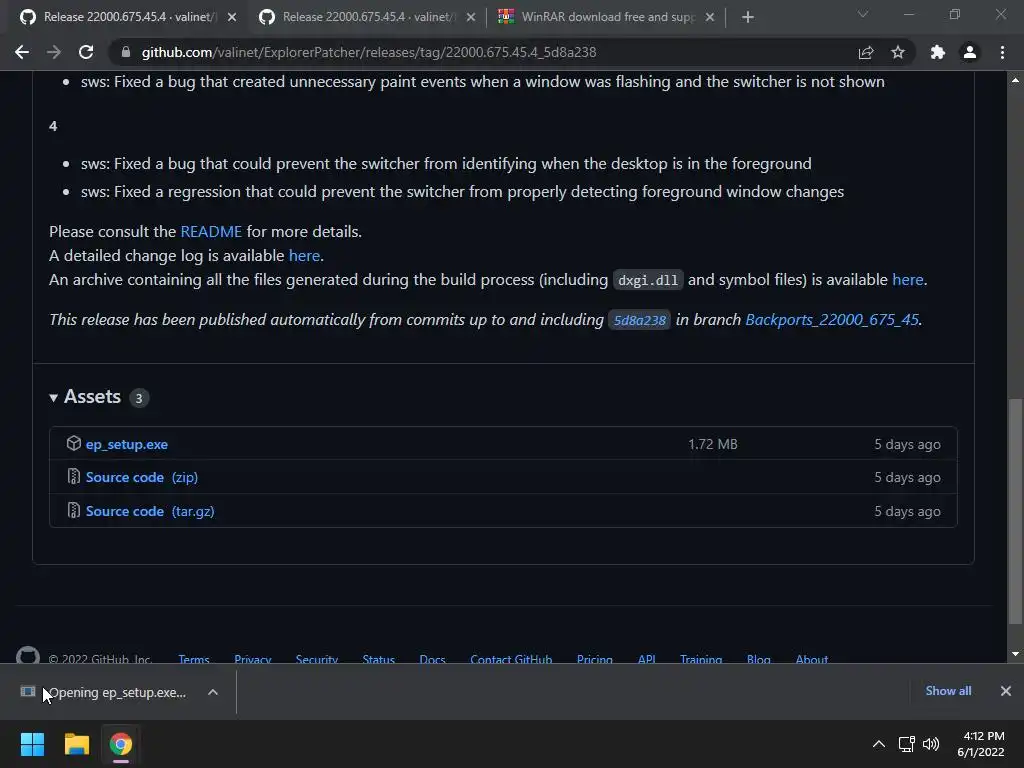Close the downloads bar
Viewport: 1024px width, 768px height.
[x=1006, y=691]
